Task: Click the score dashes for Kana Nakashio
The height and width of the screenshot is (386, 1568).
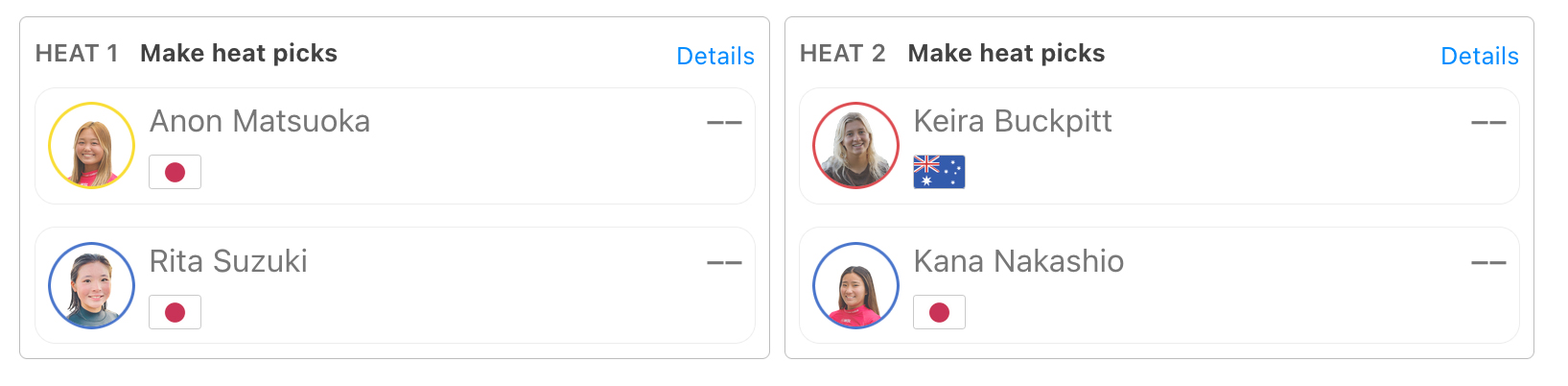Action: coord(1488,263)
